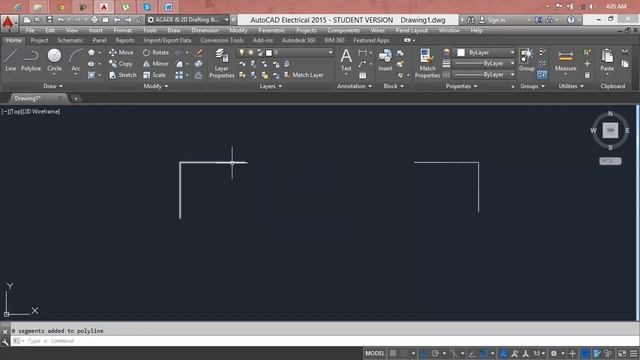Click the WCS label below ViewCube

[x=610, y=161]
